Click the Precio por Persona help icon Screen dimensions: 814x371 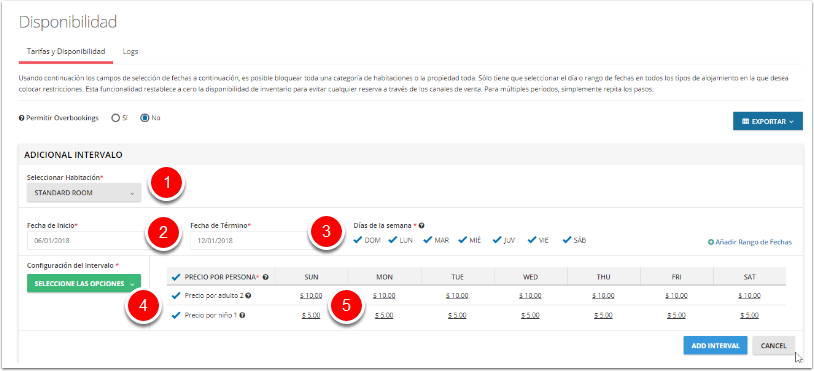click(265, 277)
